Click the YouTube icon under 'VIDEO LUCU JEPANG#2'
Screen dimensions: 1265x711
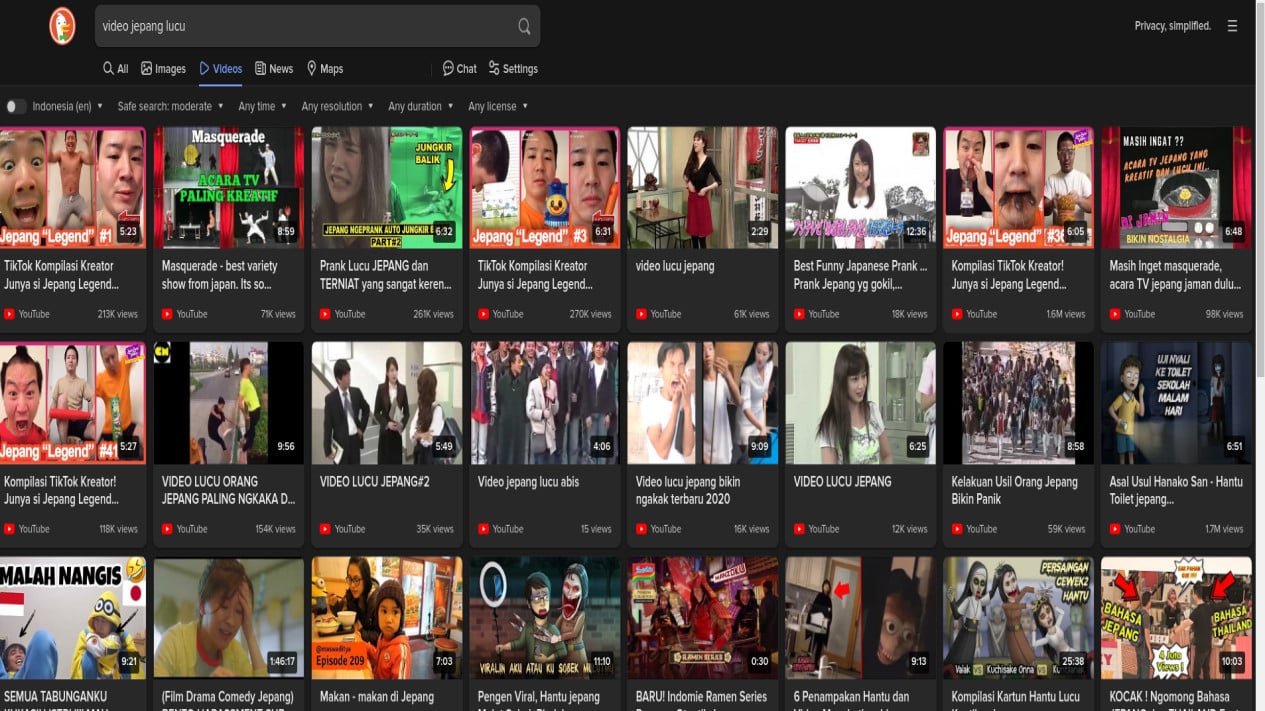pos(326,528)
